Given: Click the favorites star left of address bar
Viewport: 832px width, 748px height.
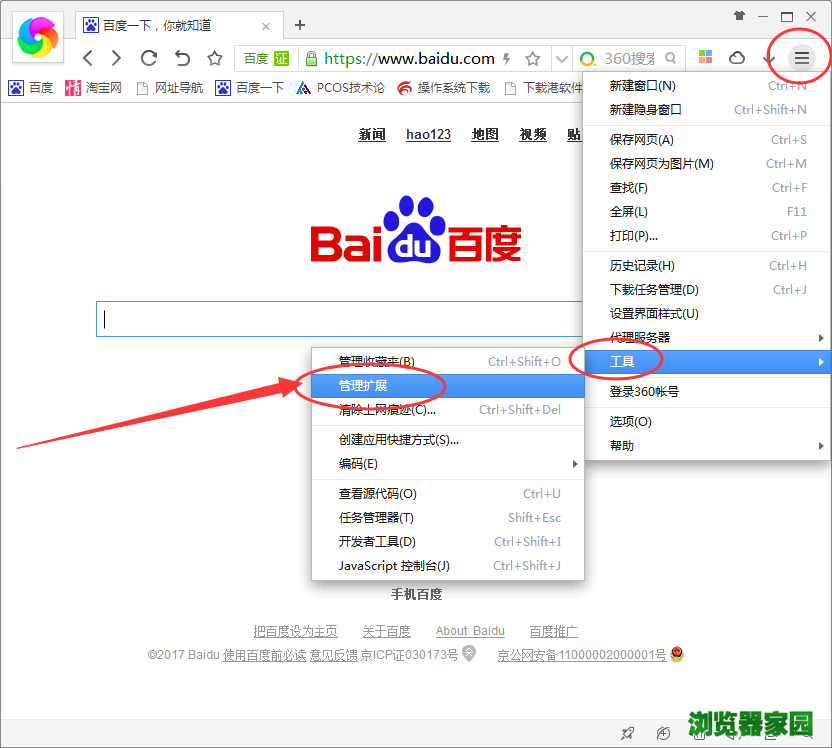Looking at the screenshot, I should pos(214,58).
